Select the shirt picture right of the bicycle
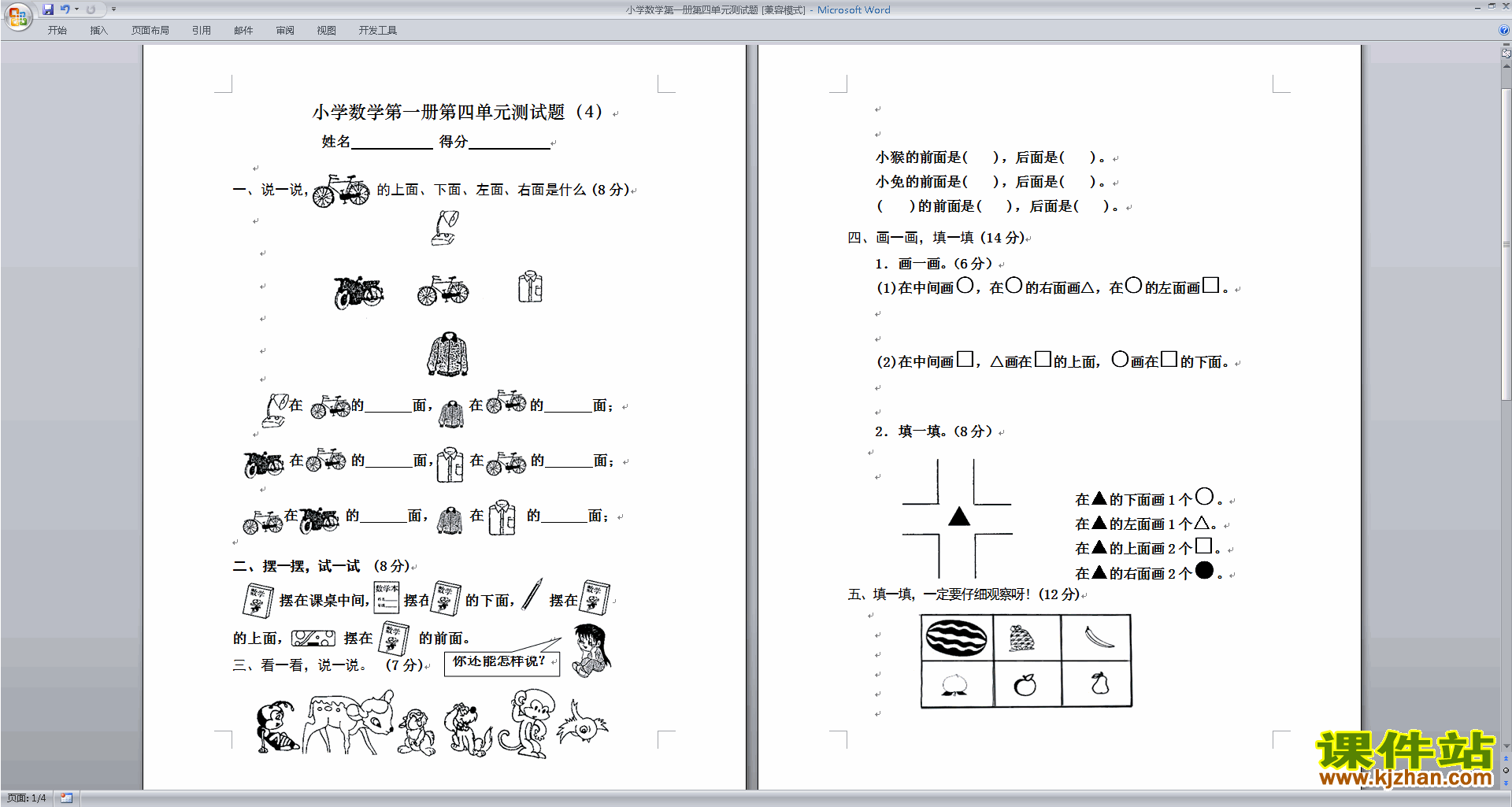Image resolution: width=1512 pixels, height=807 pixels. tap(530, 287)
